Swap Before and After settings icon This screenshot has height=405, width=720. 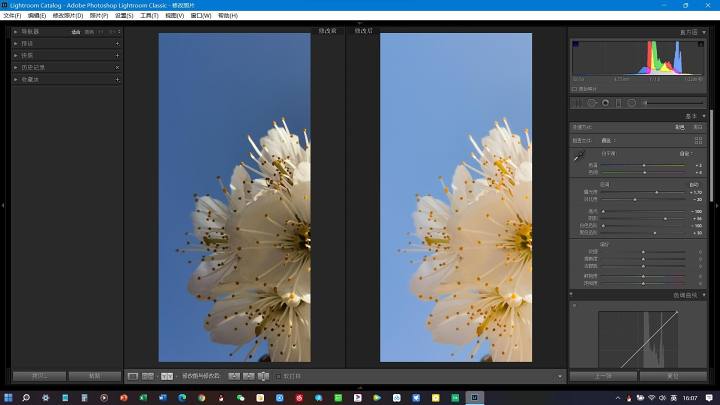point(263,376)
